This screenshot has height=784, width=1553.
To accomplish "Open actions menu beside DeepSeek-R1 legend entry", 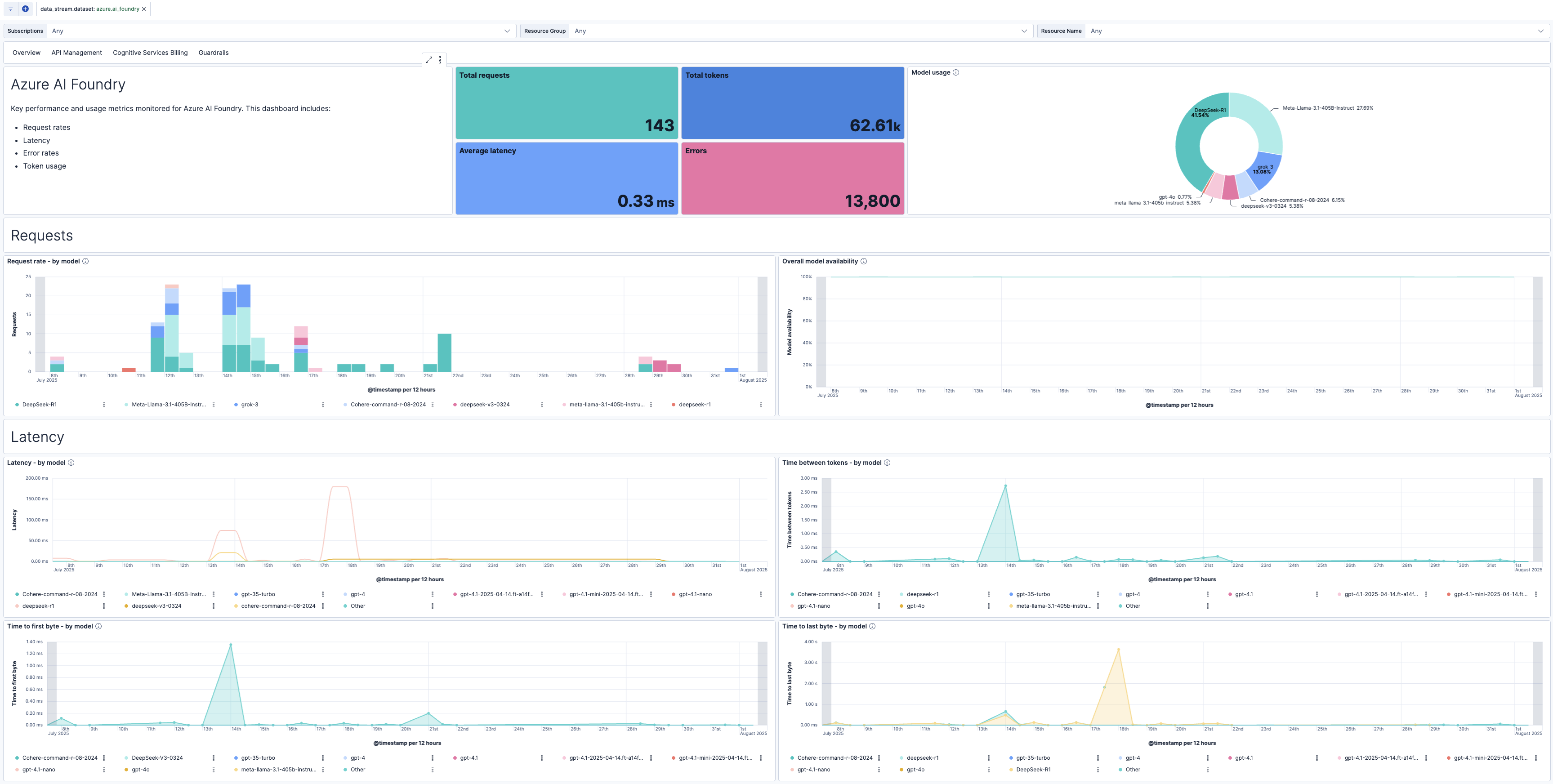I will [x=103, y=404].
